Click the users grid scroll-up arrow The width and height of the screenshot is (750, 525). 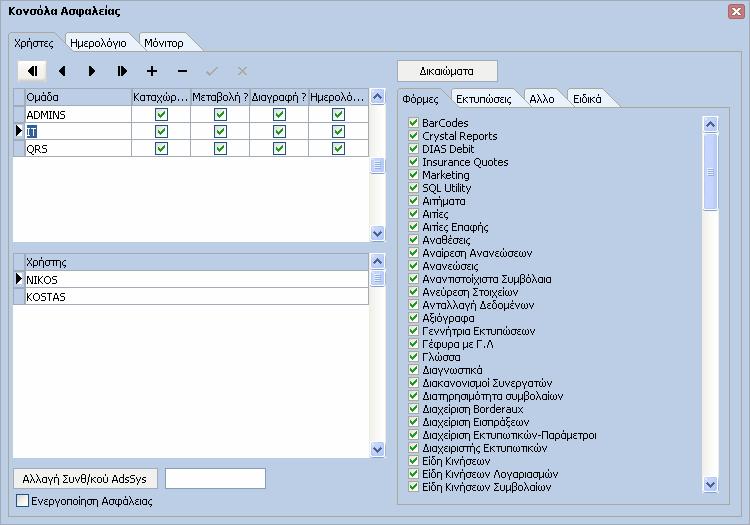tap(377, 261)
